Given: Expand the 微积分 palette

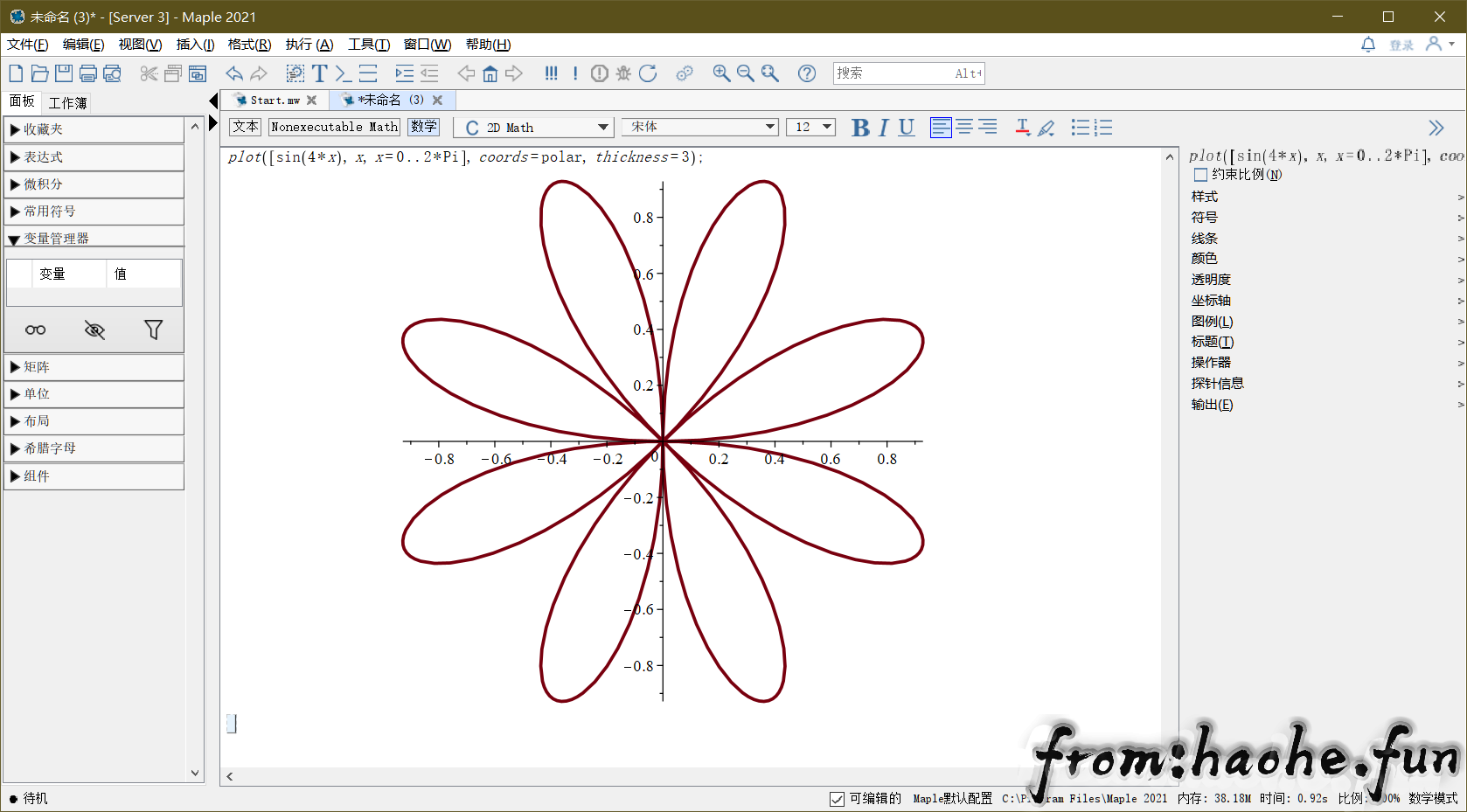Looking at the screenshot, I should click(94, 184).
